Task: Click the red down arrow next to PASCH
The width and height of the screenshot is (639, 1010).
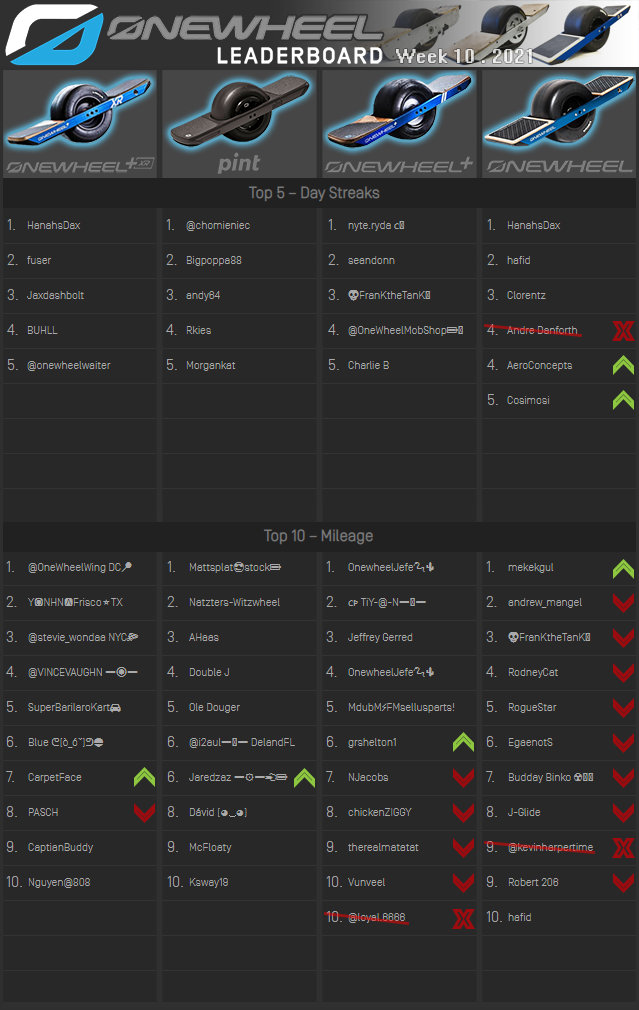Action: tap(144, 812)
